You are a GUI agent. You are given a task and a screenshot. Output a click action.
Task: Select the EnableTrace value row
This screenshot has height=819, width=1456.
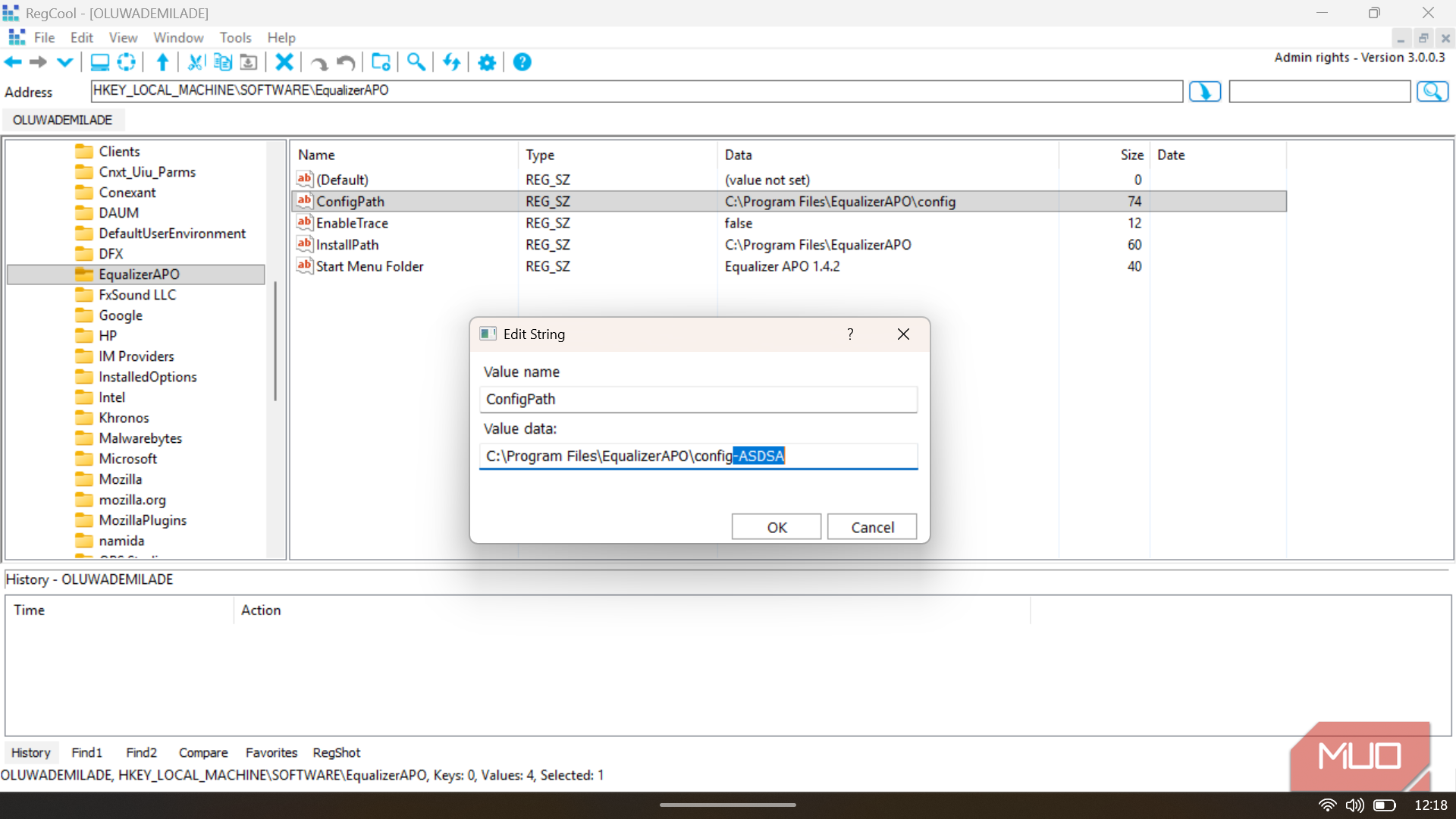click(x=789, y=223)
